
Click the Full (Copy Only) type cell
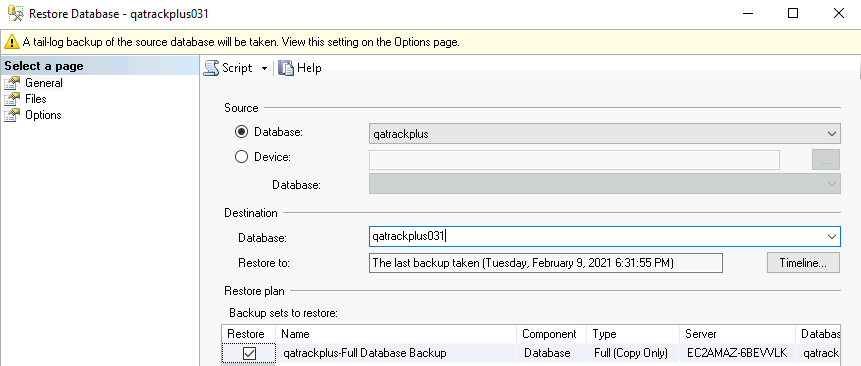pyautogui.click(x=630, y=353)
